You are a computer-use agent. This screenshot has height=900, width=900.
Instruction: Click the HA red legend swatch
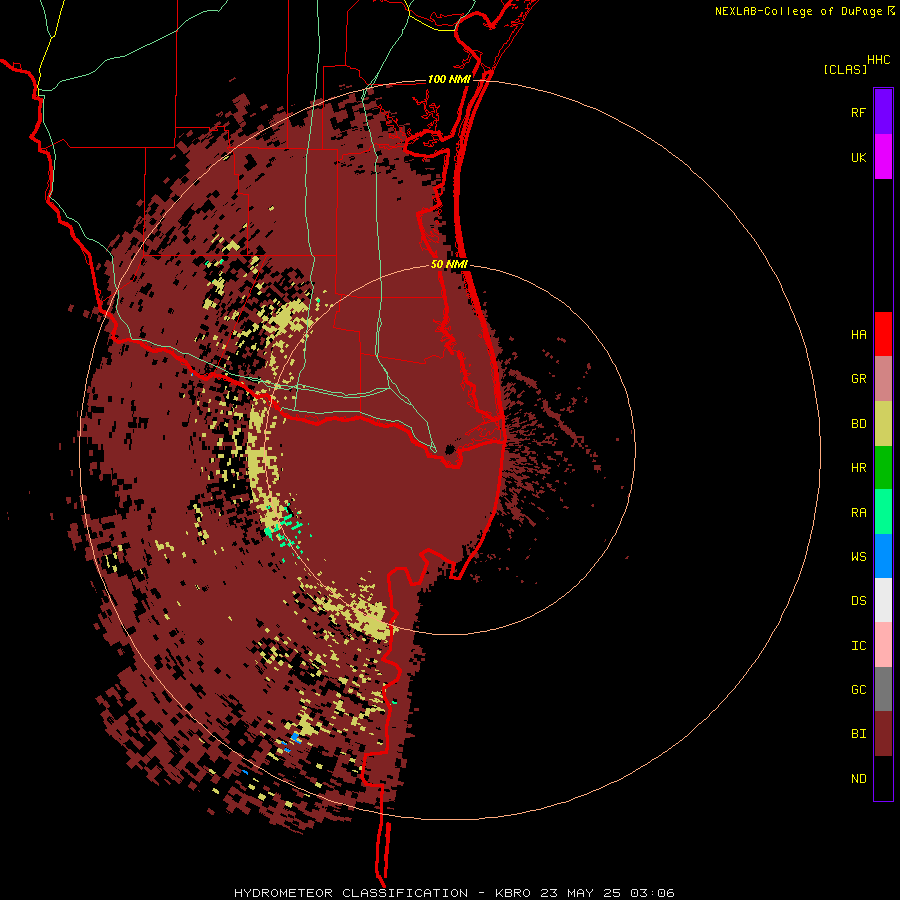point(883,334)
